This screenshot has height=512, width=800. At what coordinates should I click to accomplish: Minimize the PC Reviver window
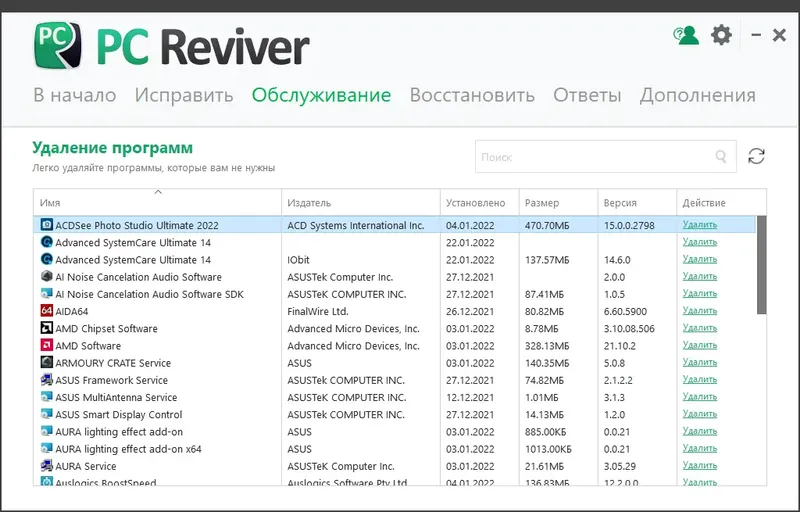tap(756, 35)
